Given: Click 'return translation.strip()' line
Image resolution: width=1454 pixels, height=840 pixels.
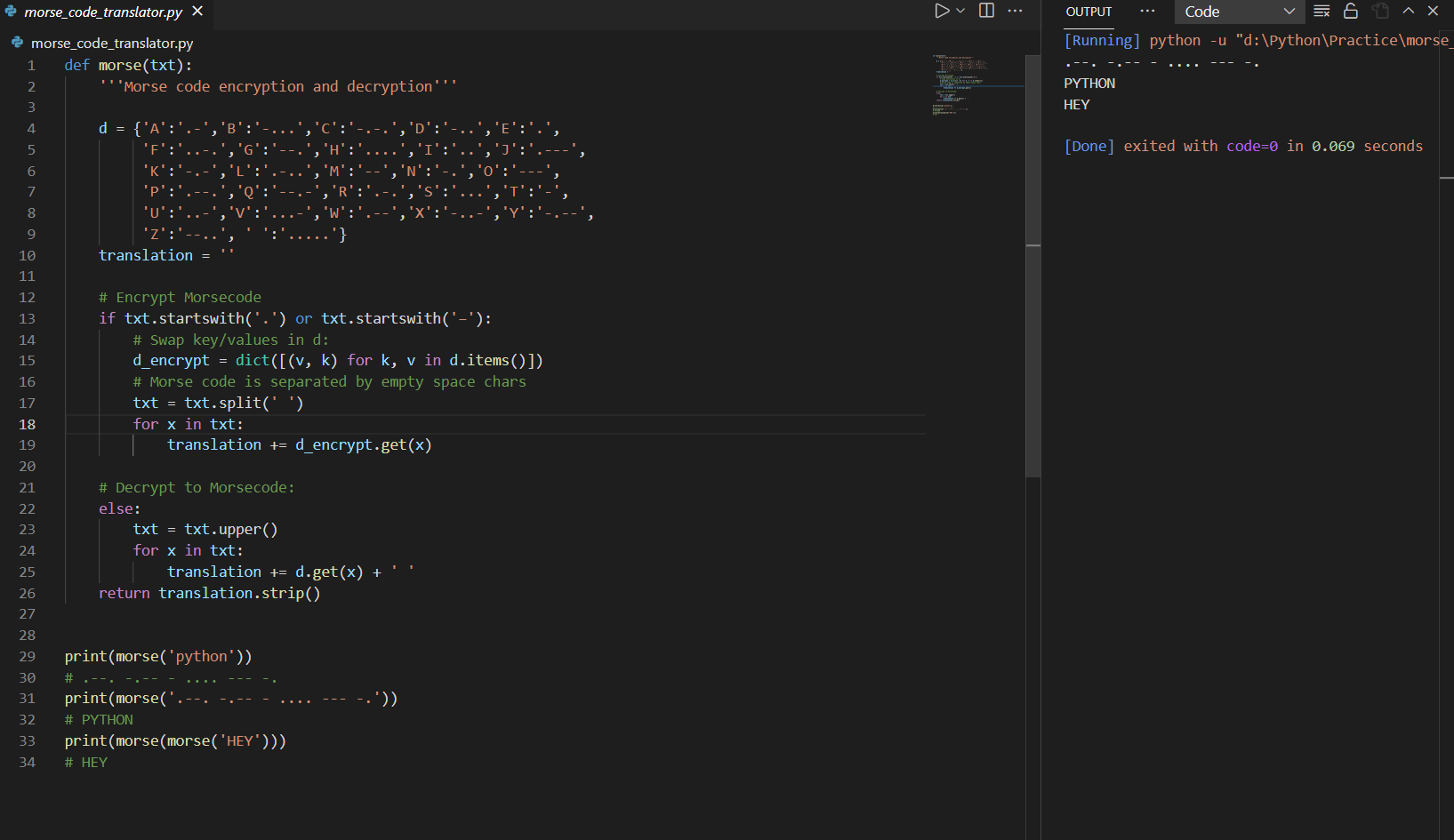Looking at the screenshot, I should 210,593.
